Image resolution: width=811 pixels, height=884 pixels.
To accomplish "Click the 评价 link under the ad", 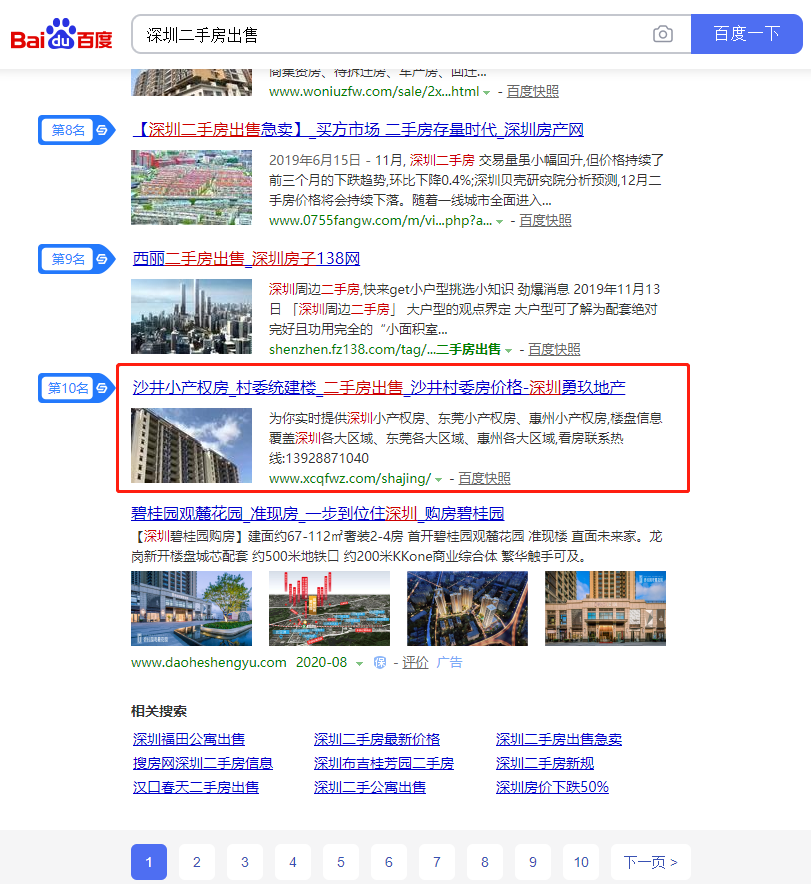I will tap(415, 662).
